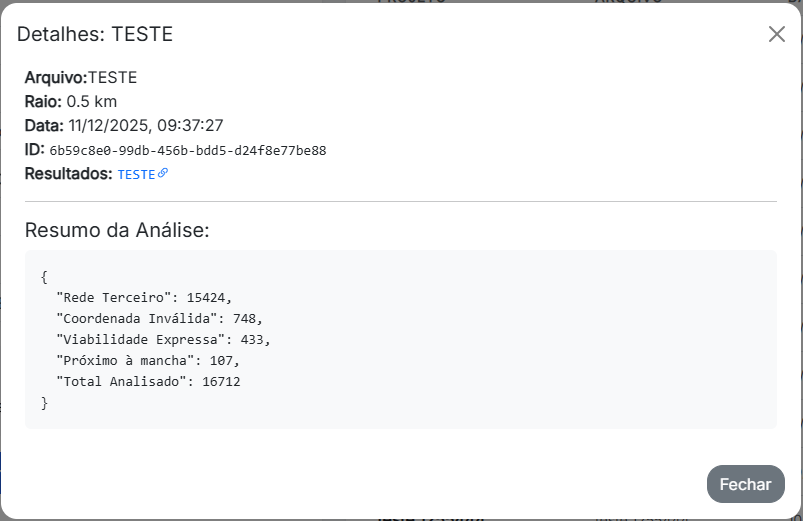Click the "Total Analisado" JSON line
Viewport: 803px width, 521px height.
(148, 381)
